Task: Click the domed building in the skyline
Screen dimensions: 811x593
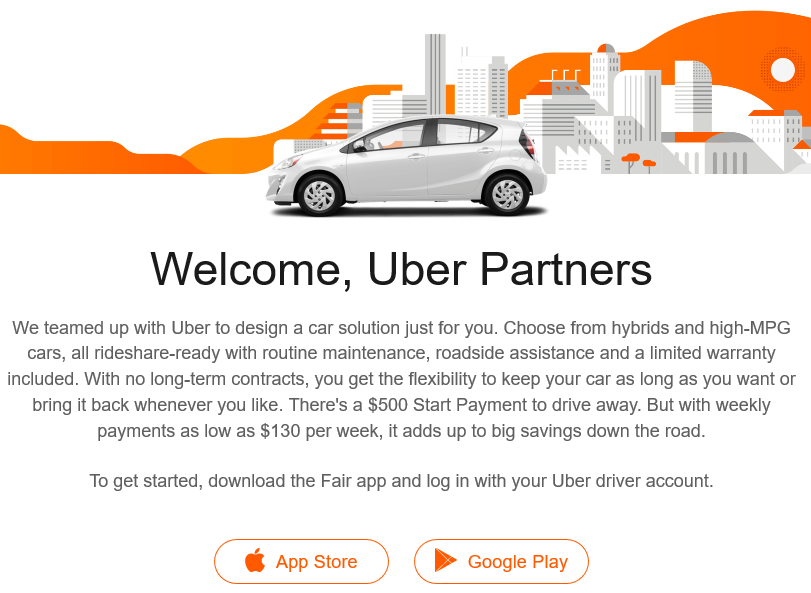Action: coord(729,153)
